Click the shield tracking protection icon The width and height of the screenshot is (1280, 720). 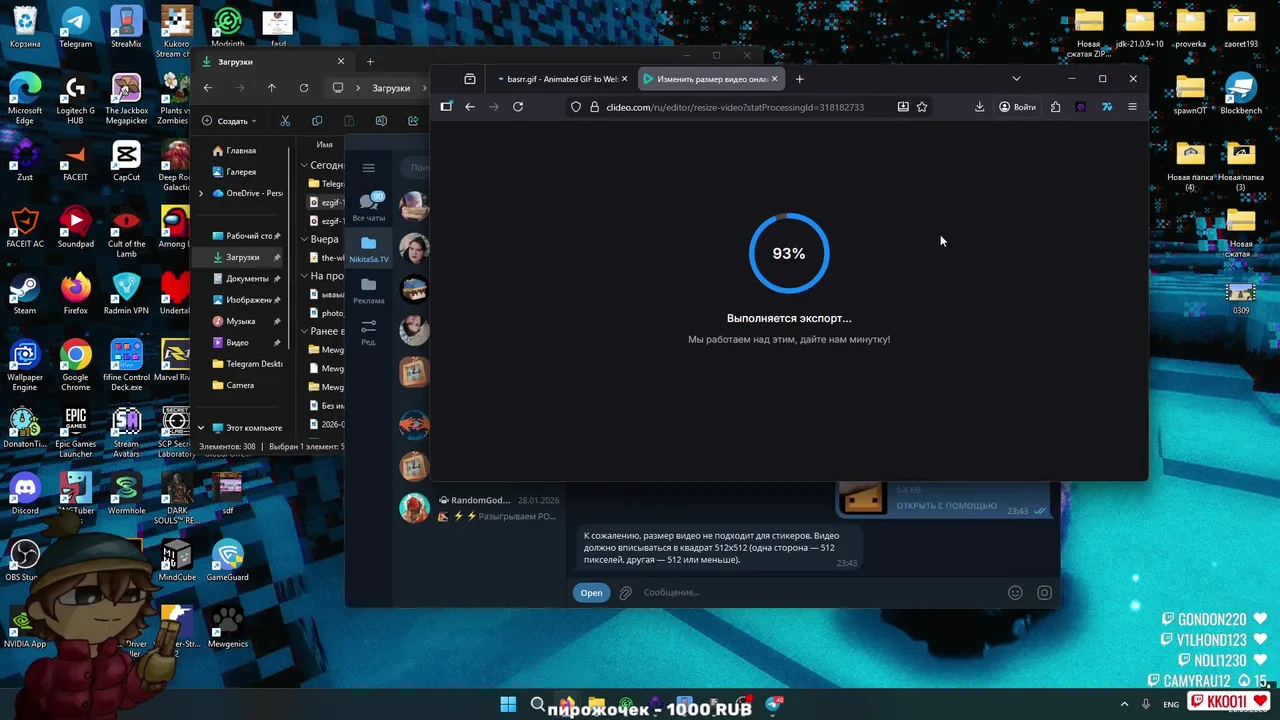pyautogui.click(x=576, y=107)
